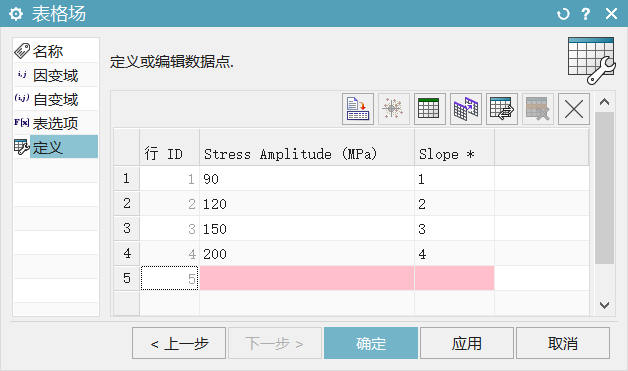628x371 pixels.
Task: Click the stress cell with value 90
Action: [x=307, y=179]
